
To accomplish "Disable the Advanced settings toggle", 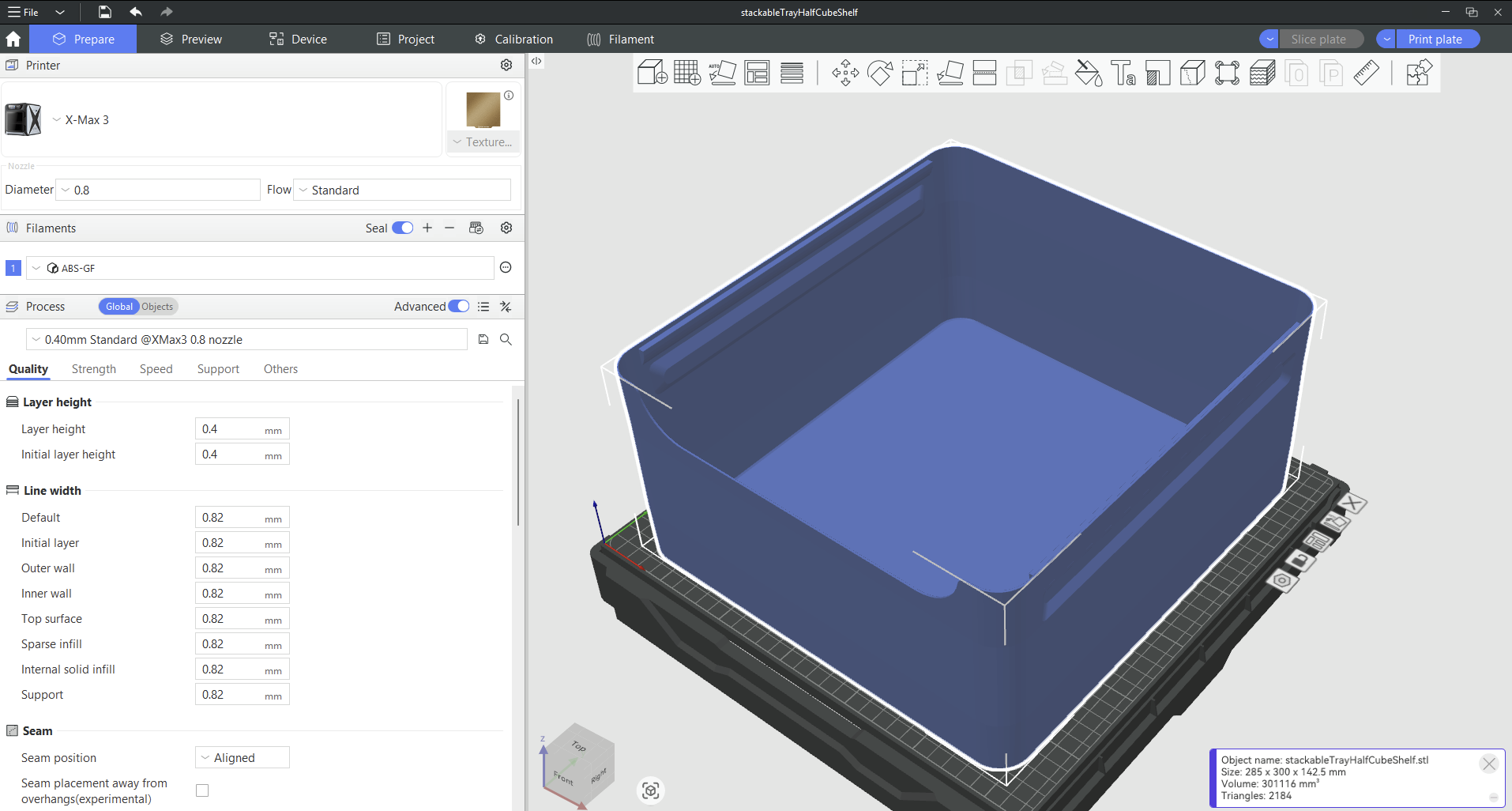I will pos(458,307).
